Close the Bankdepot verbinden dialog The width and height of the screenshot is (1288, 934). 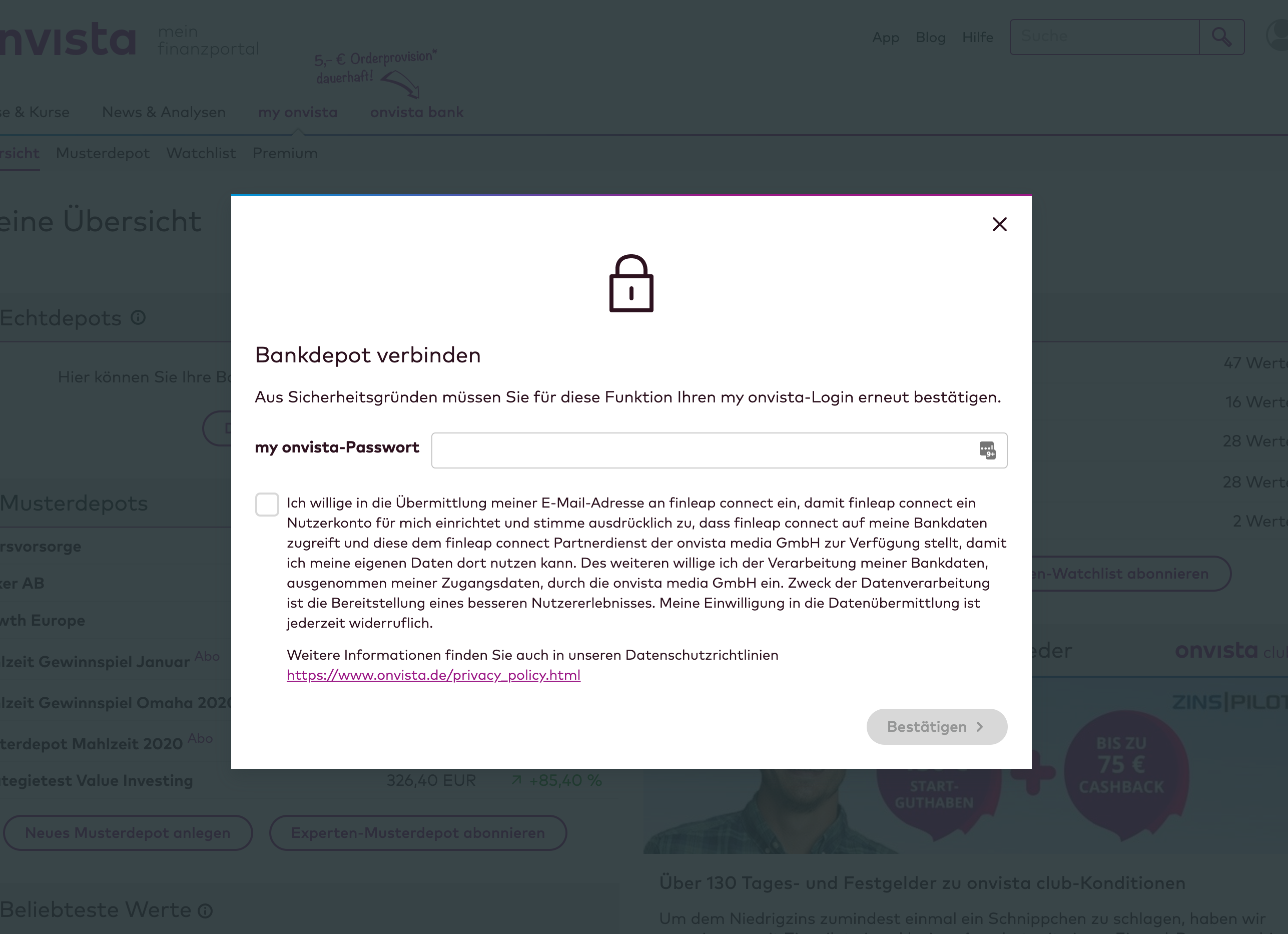pos(999,224)
